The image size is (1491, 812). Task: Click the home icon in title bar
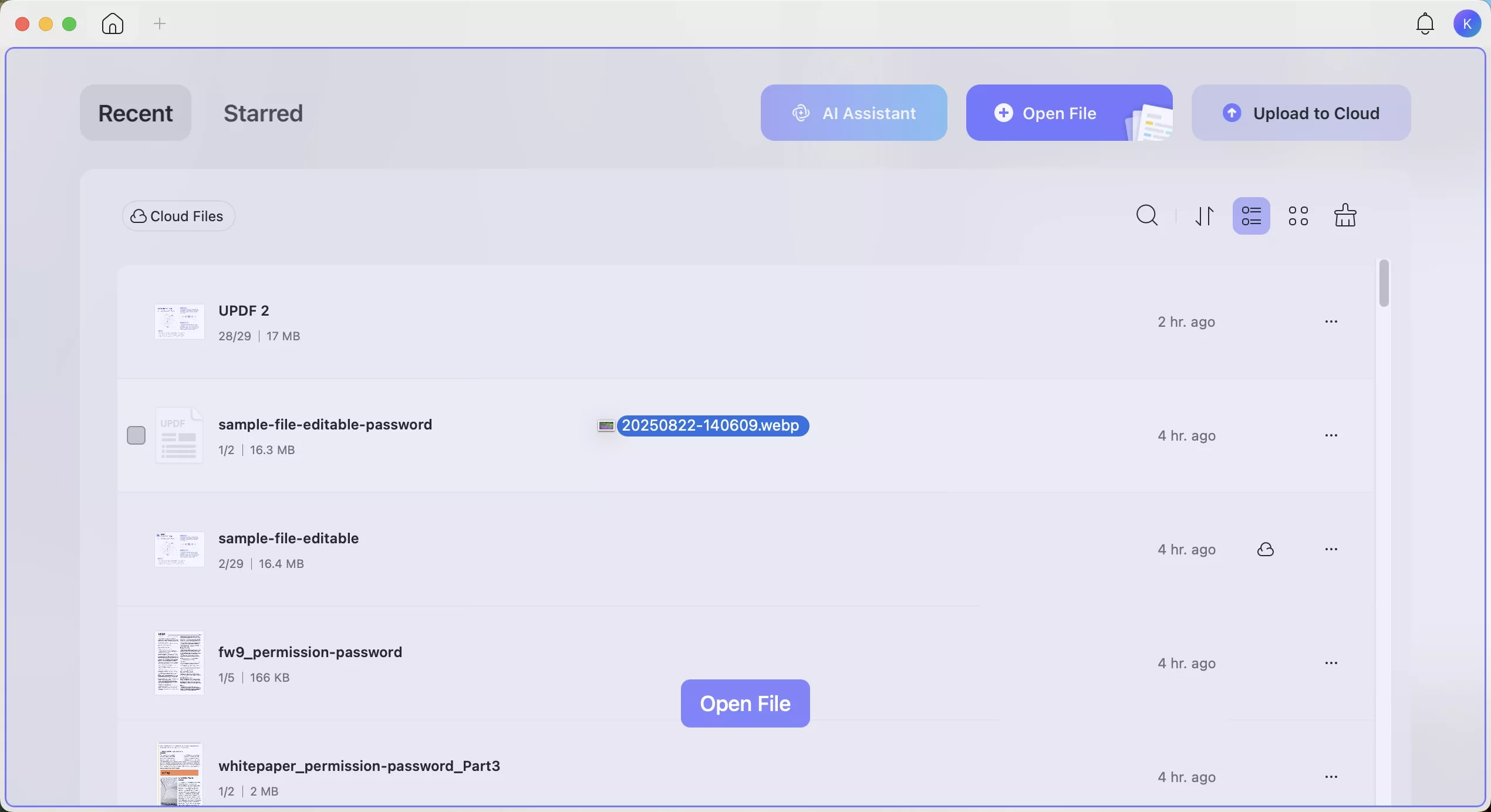(x=113, y=24)
